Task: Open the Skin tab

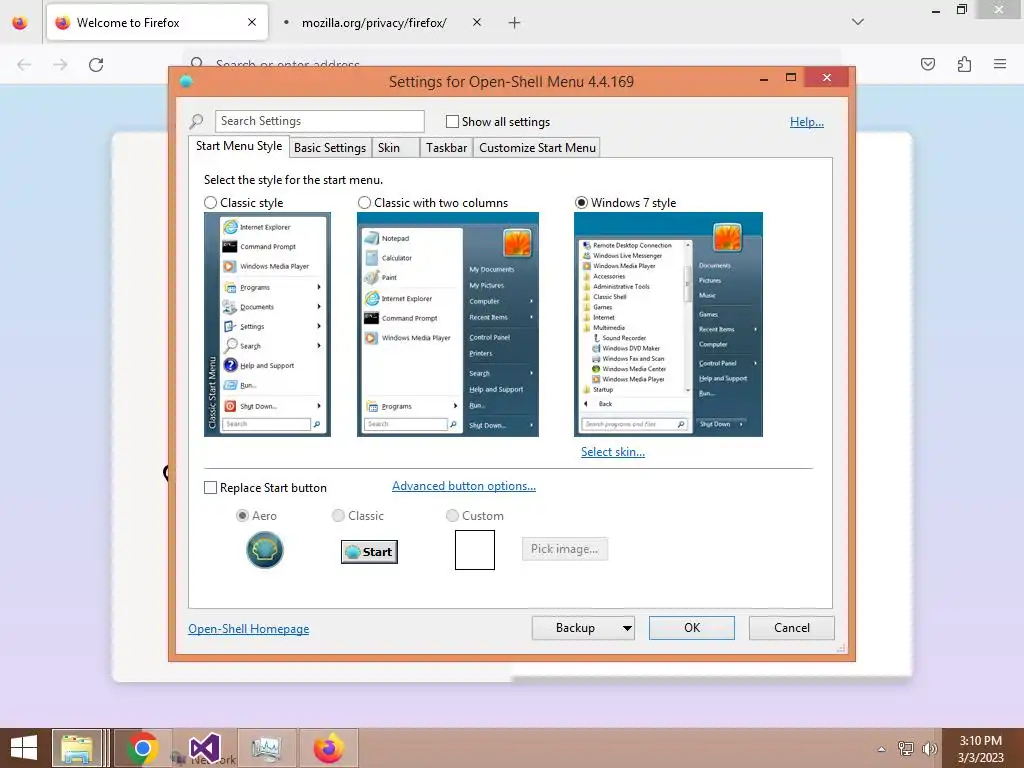Action: point(395,148)
